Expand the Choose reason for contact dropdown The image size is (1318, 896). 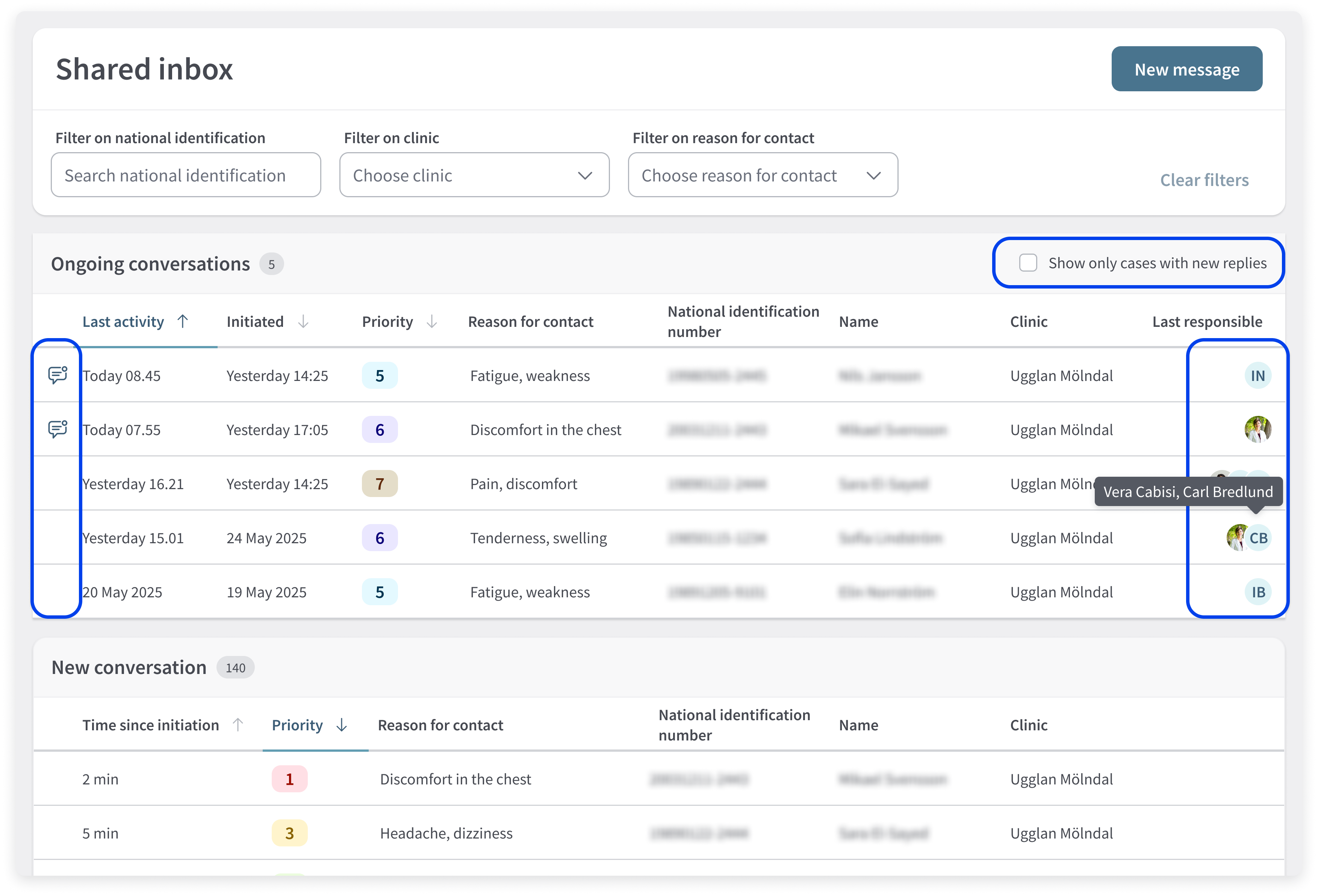coord(762,175)
